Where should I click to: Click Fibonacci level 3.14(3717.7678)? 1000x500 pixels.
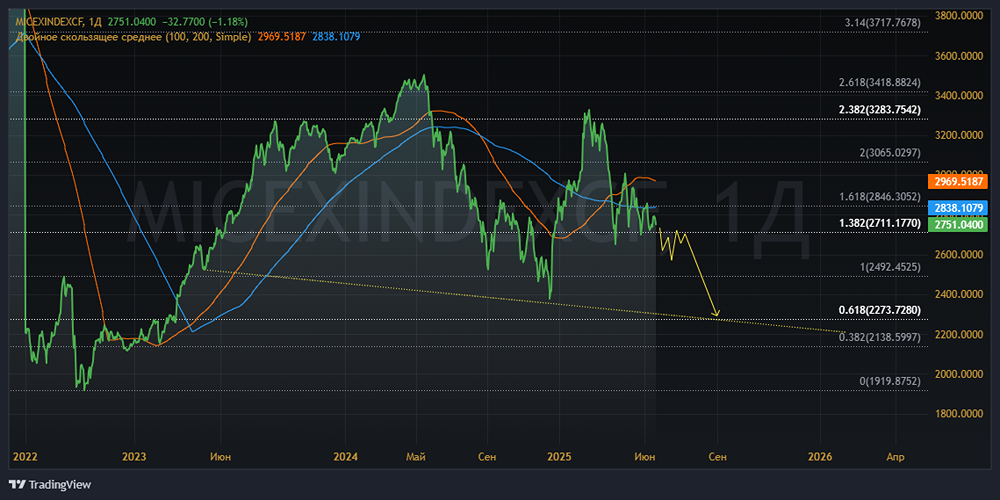pos(882,23)
